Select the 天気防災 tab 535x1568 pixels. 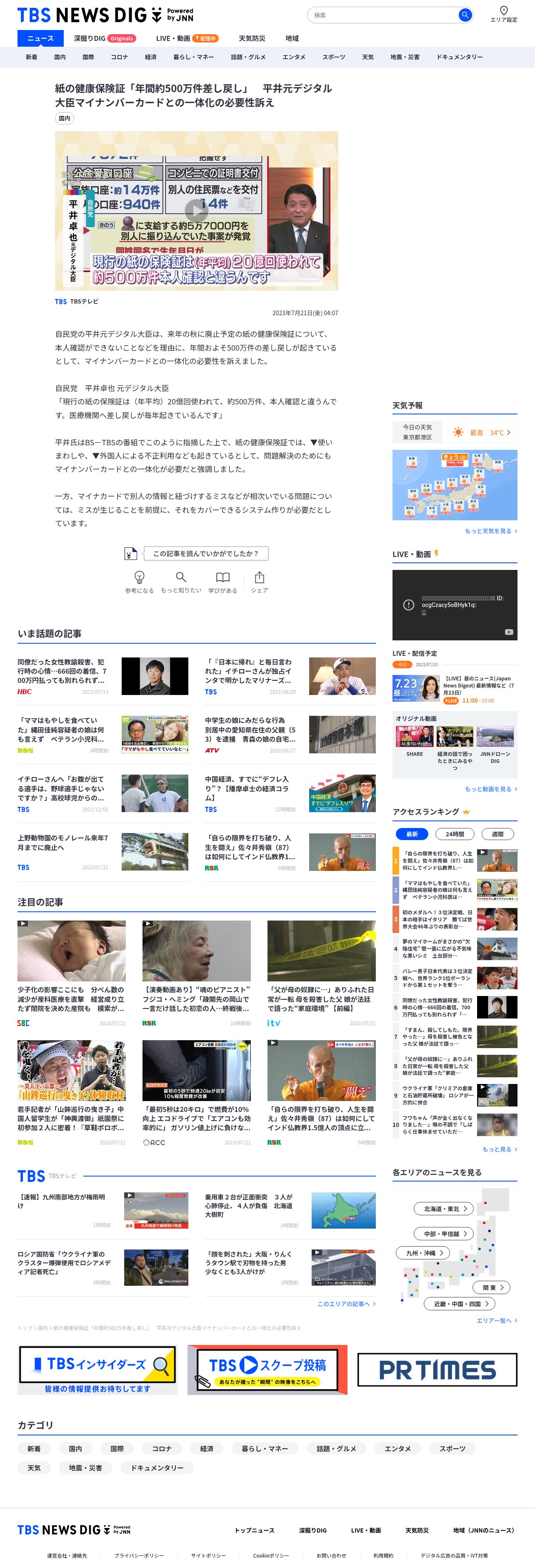pos(251,38)
